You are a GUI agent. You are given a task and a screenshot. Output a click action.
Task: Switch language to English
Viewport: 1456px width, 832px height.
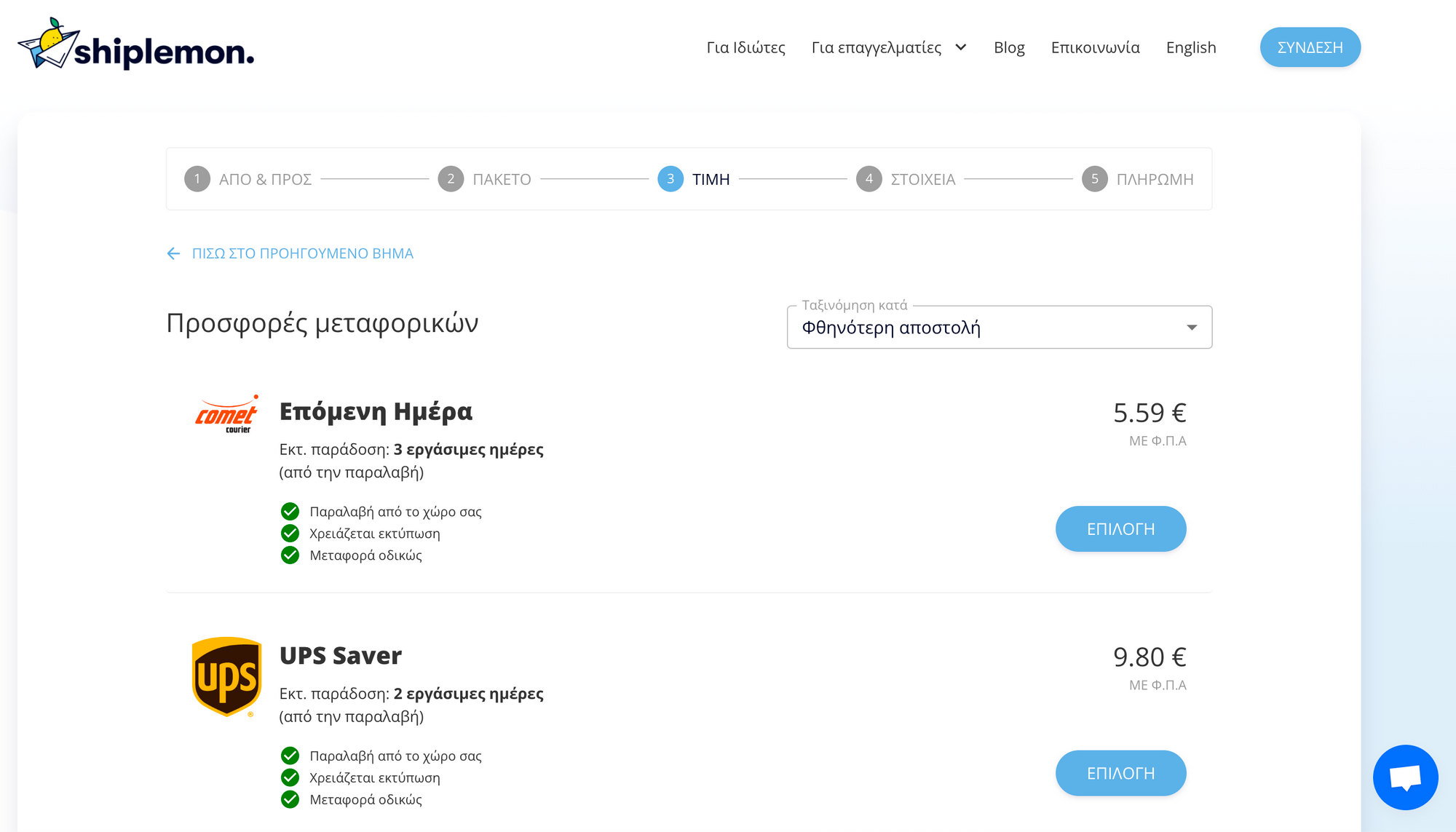click(x=1191, y=47)
